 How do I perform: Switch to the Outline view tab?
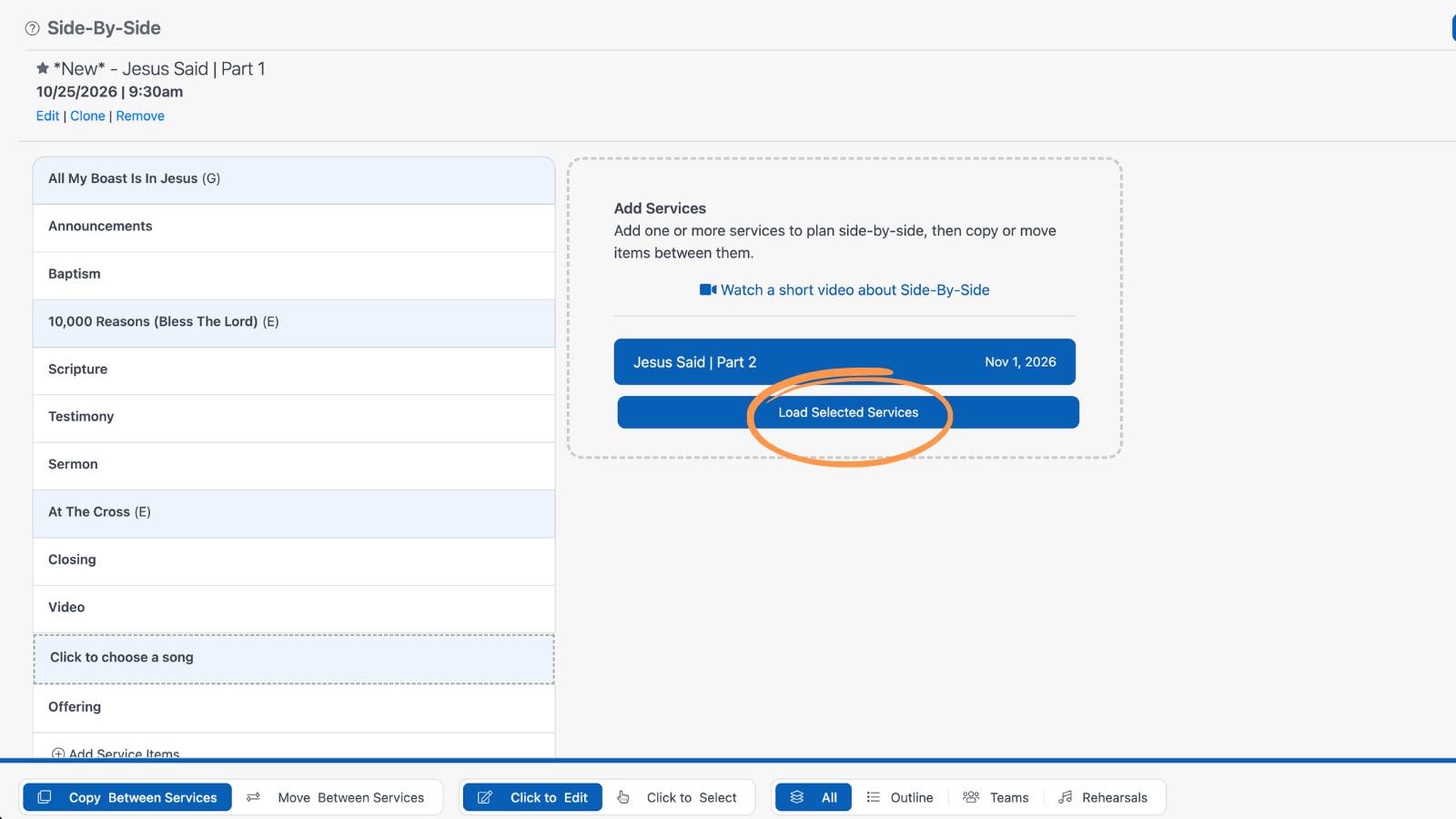tap(900, 797)
